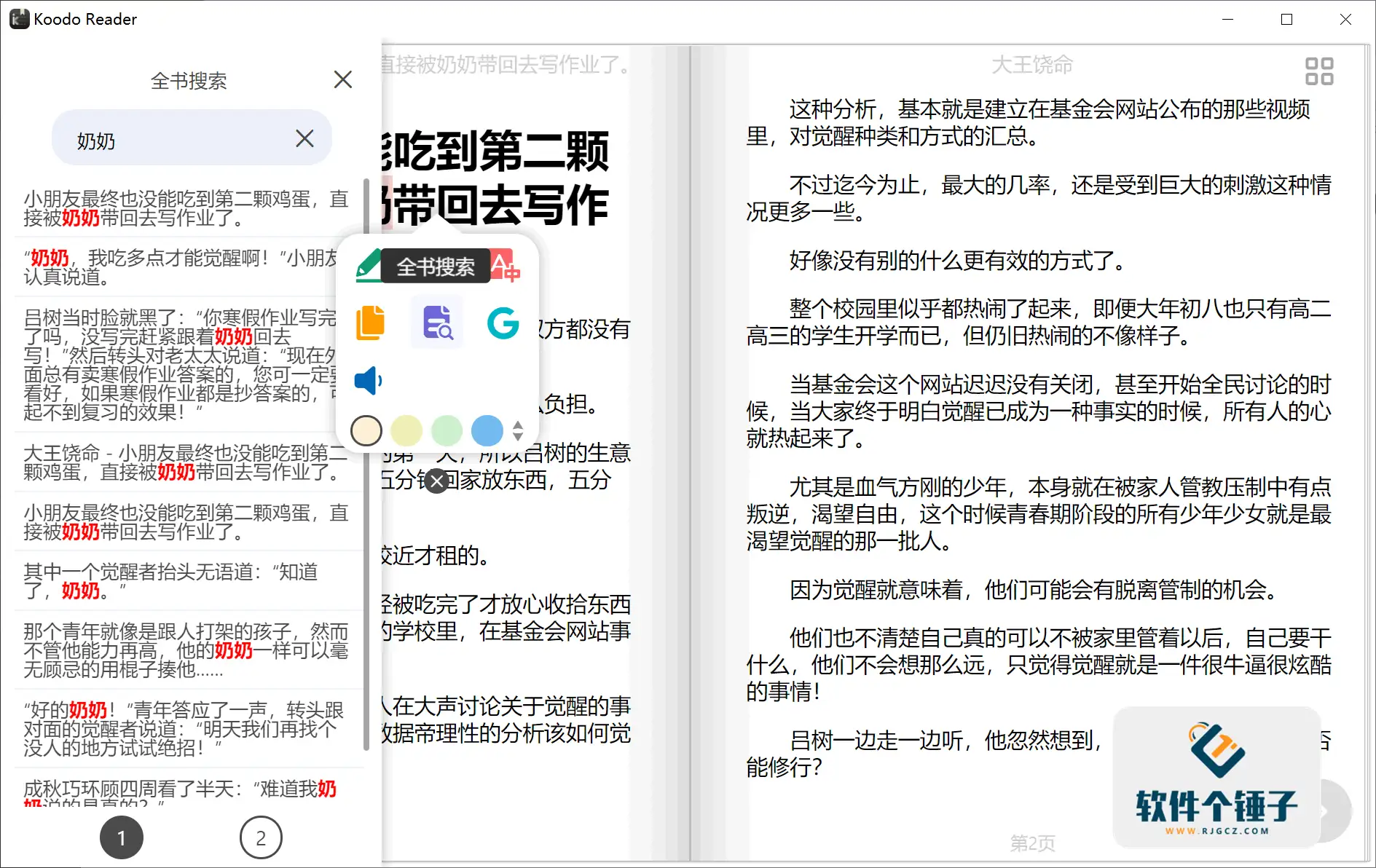Close the popup menu with dark X button
The height and width of the screenshot is (868, 1376).
click(437, 481)
